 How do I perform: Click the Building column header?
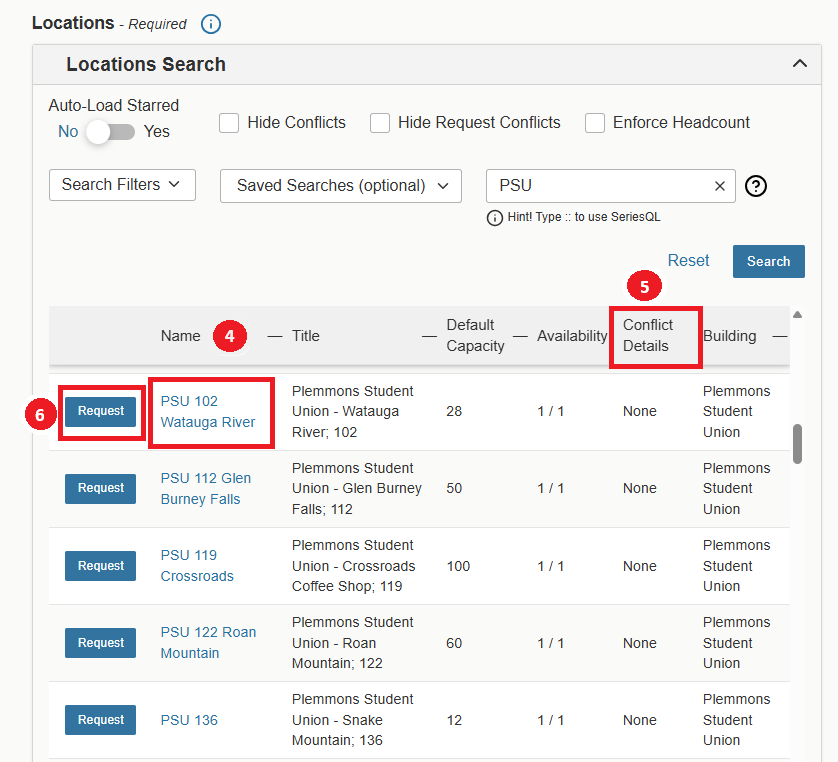click(730, 336)
